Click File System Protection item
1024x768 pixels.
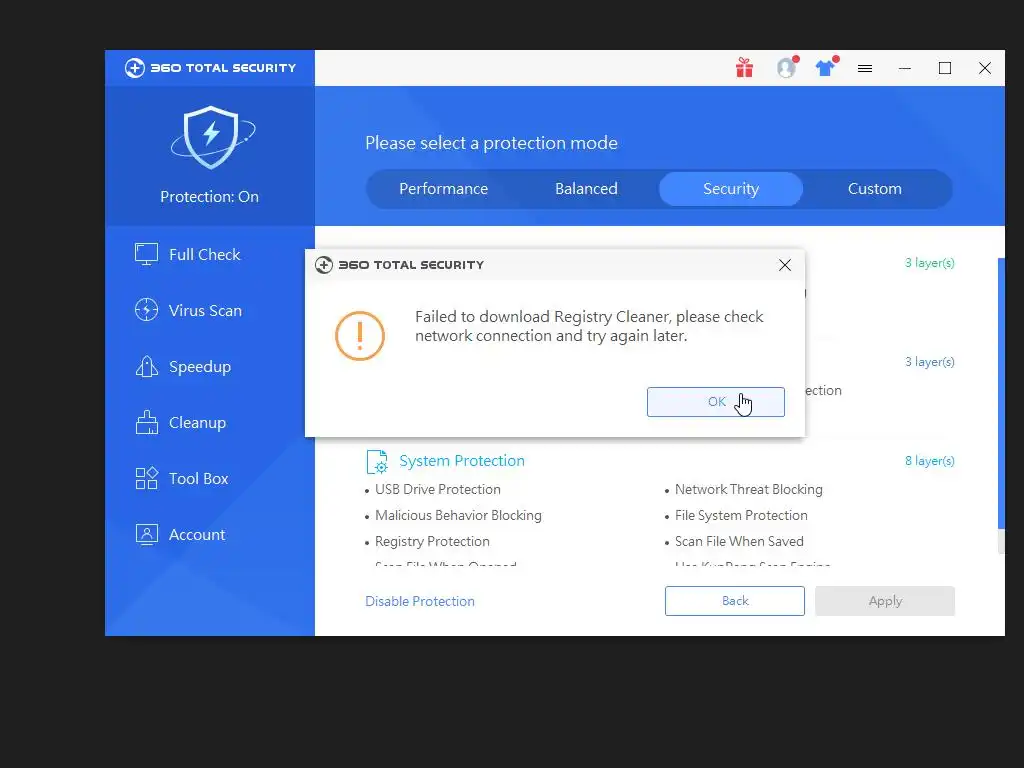pyautogui.click(x=741, y=515)
